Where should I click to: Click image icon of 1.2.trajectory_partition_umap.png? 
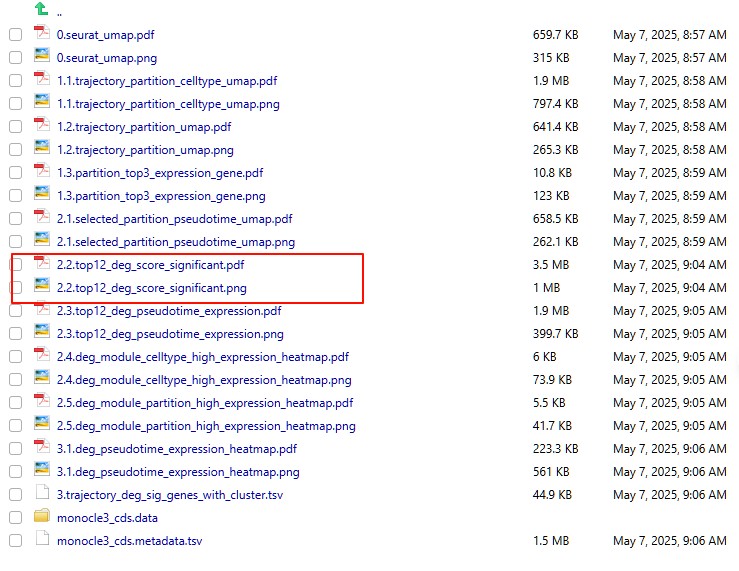pos(42,148)
